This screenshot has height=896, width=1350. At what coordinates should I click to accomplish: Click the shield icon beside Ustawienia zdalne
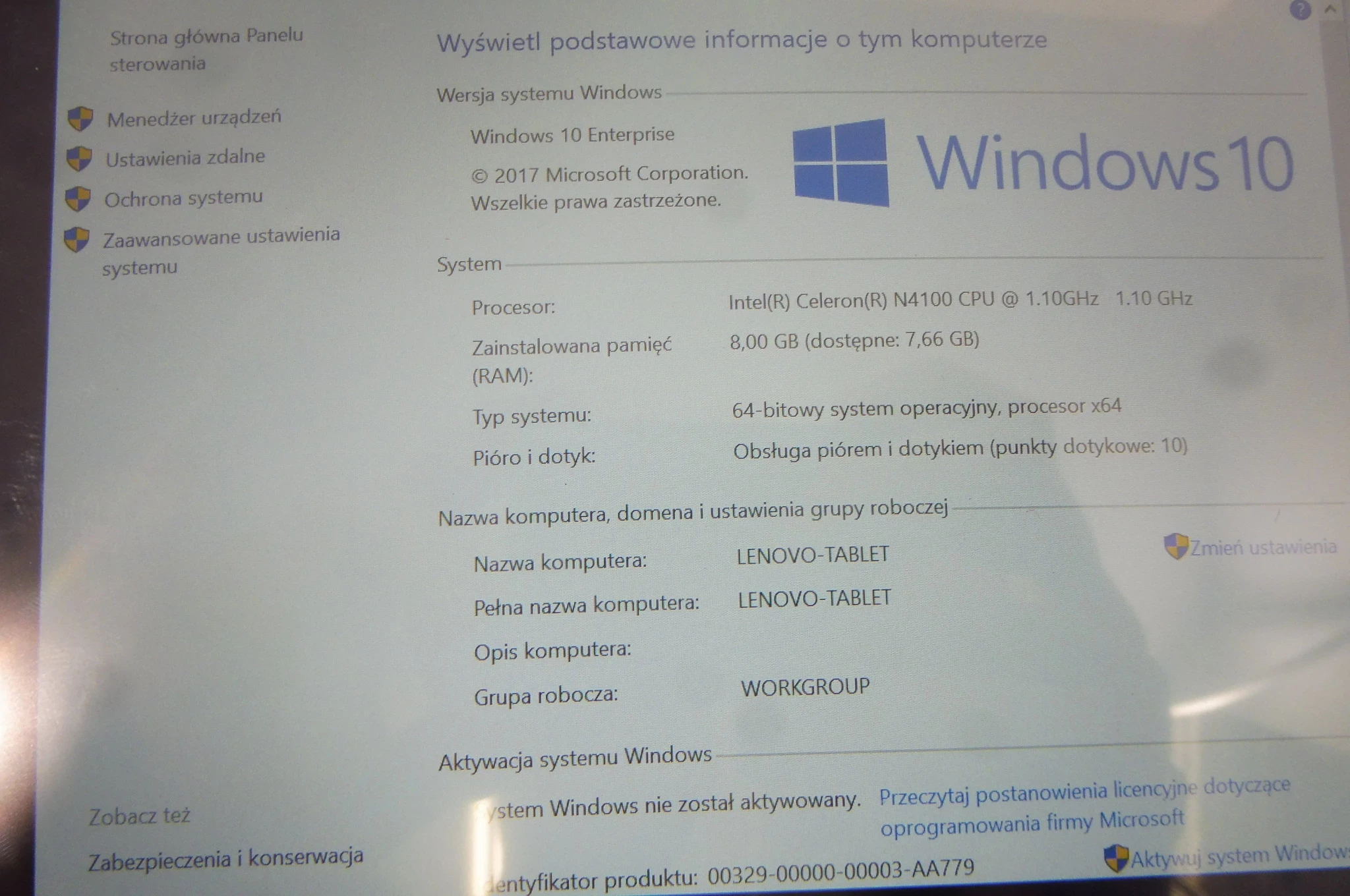tap(80, 158)
